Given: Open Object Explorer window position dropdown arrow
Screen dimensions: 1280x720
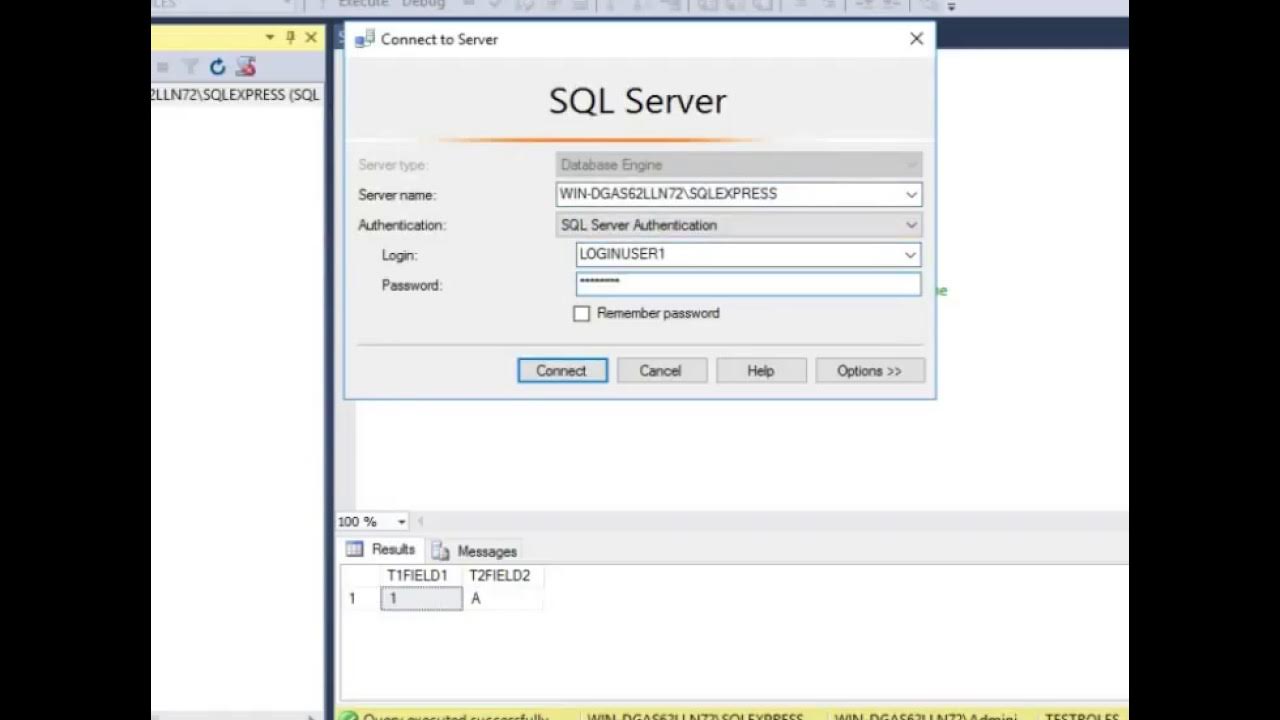Looking at the screenshot, I should (x=270, y=37).
